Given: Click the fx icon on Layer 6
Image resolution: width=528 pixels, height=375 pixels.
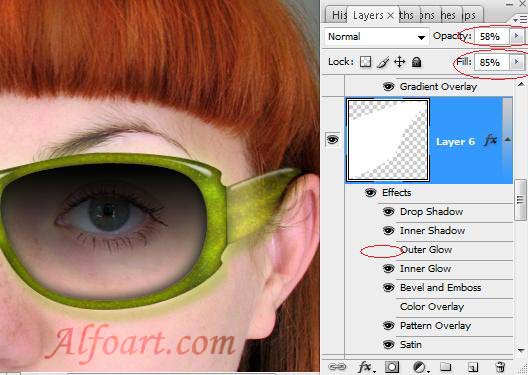Looking at the screenshot, I should (x=490, y=140).
